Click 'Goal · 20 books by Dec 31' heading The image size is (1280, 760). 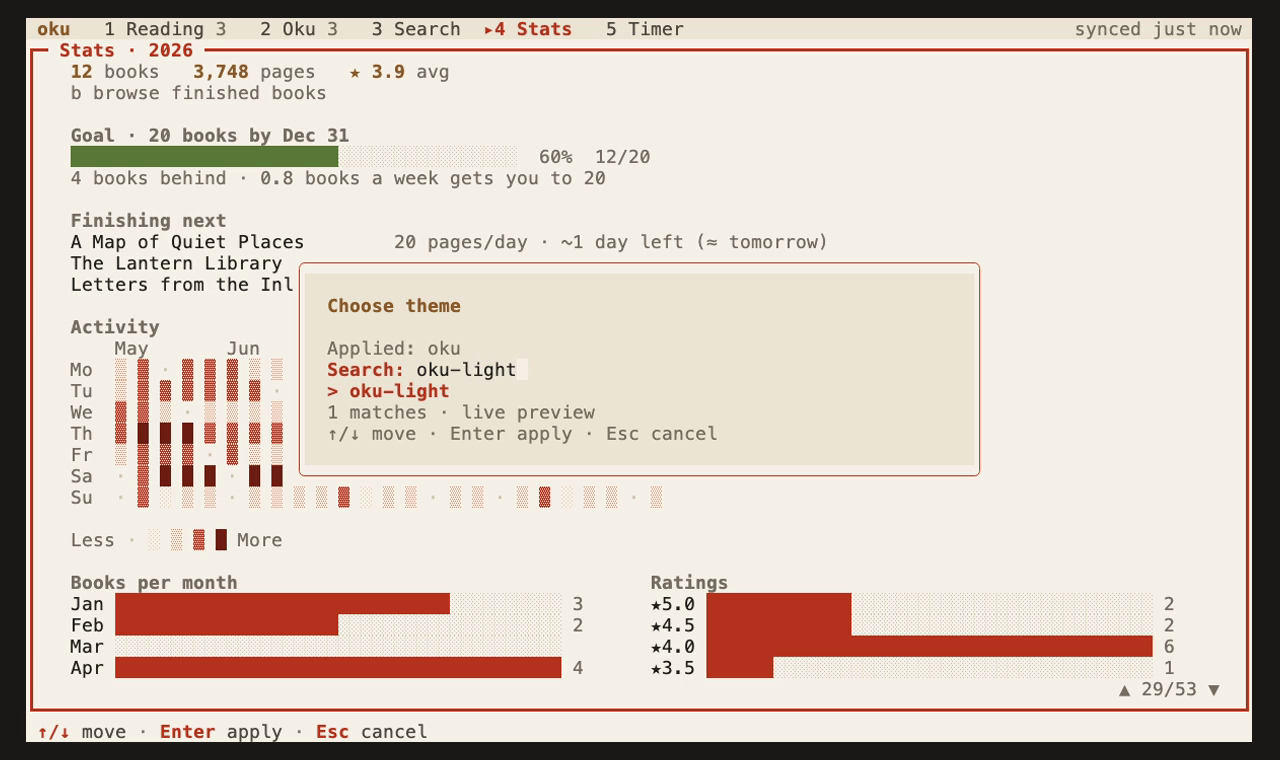(x=210, y=136)
